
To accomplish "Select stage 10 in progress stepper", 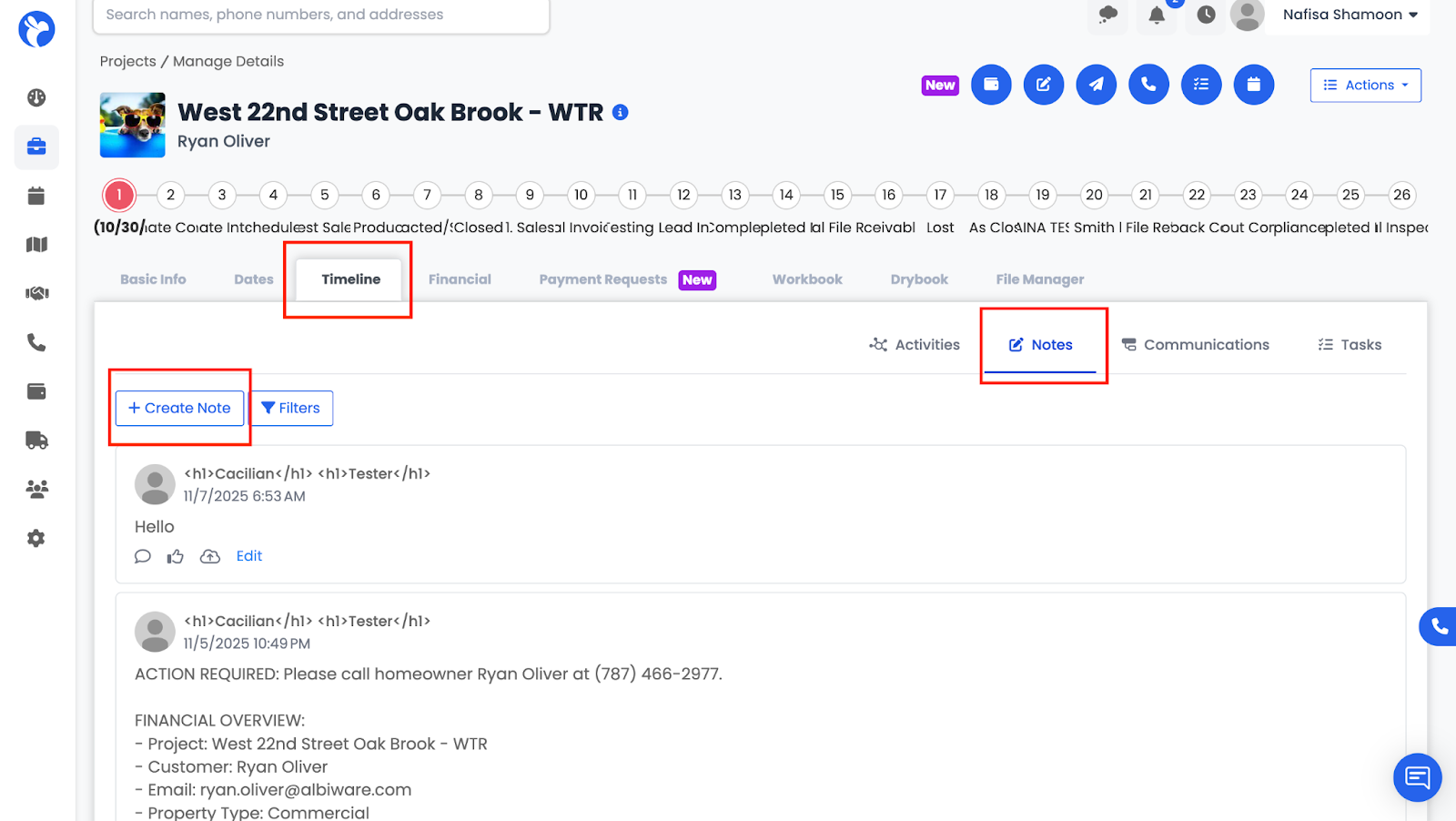I will pos(581,195).
